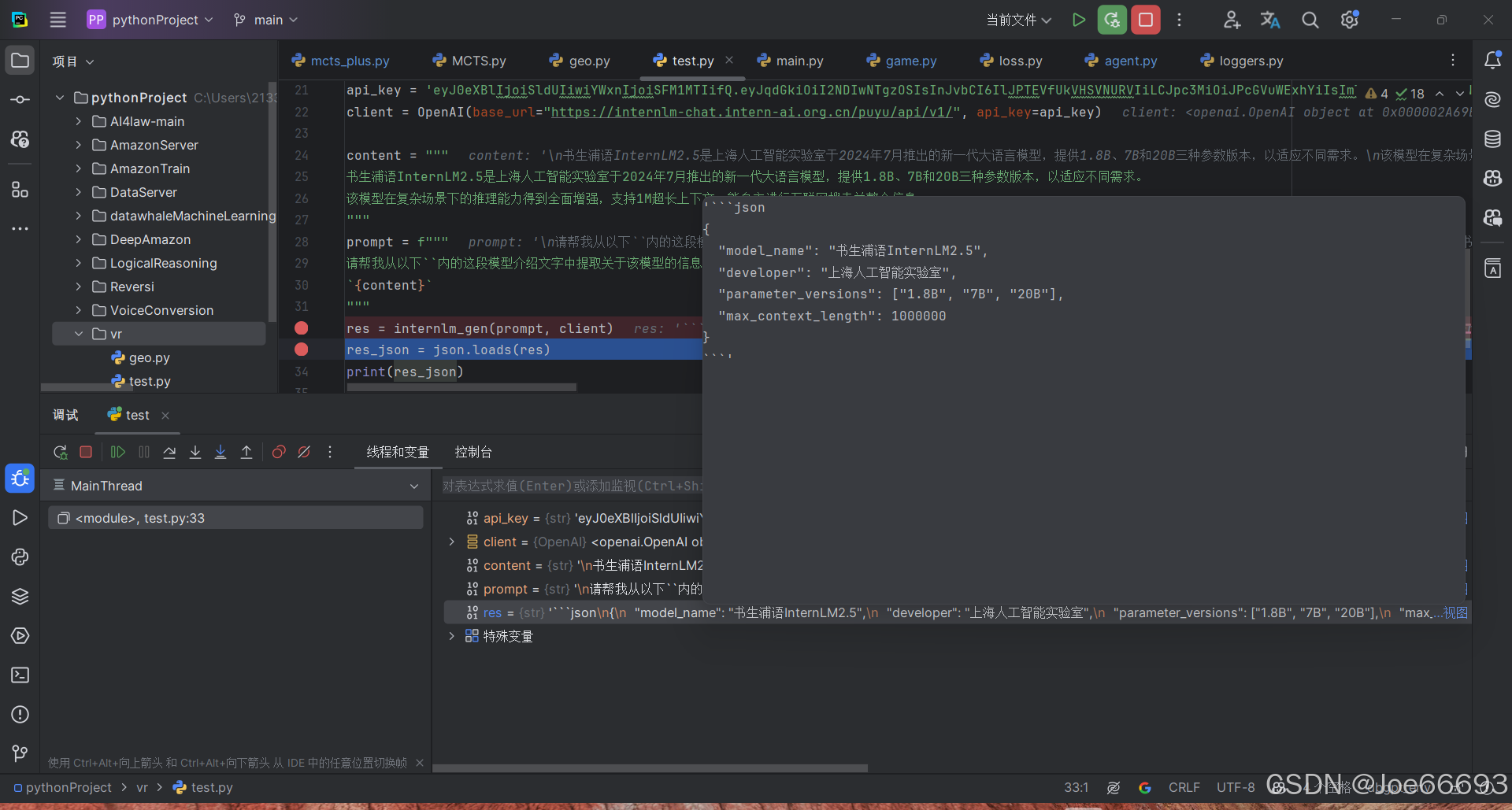Screen dimensions: 1512x810
Task: Toggle breakpoint on the json.loads line
Action: click(x=301, y=350)
